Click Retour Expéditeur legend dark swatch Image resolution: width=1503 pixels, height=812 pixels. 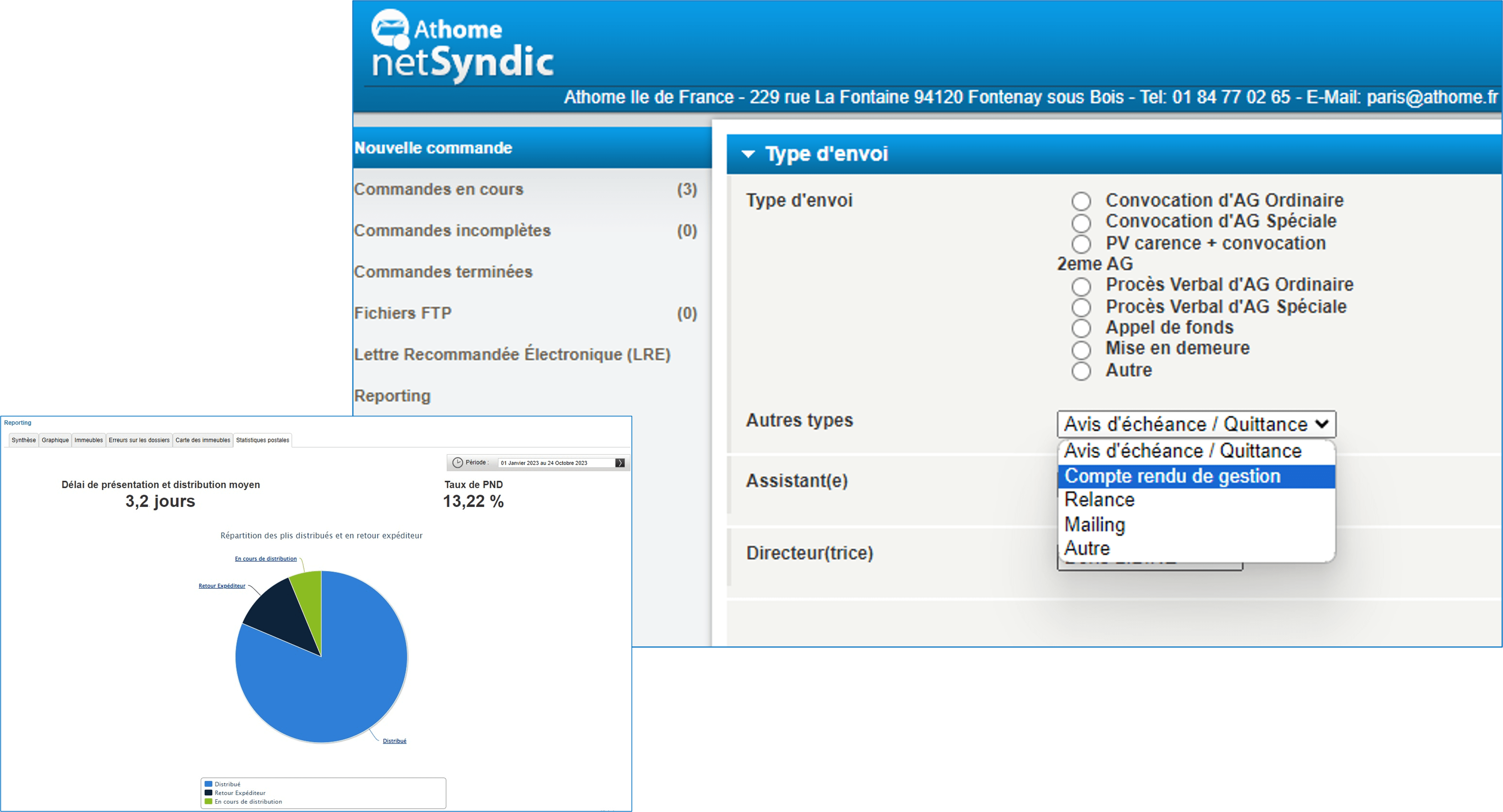tap(208, 793)
